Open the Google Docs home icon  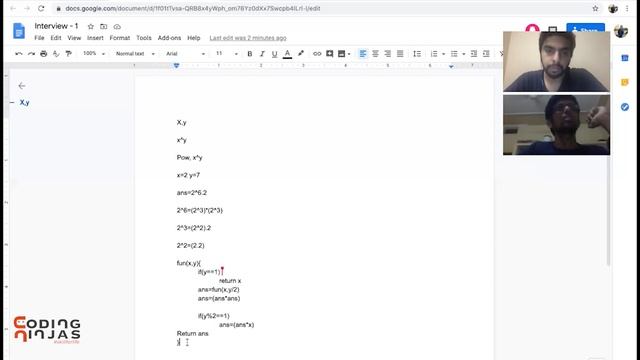pos(19,31)
